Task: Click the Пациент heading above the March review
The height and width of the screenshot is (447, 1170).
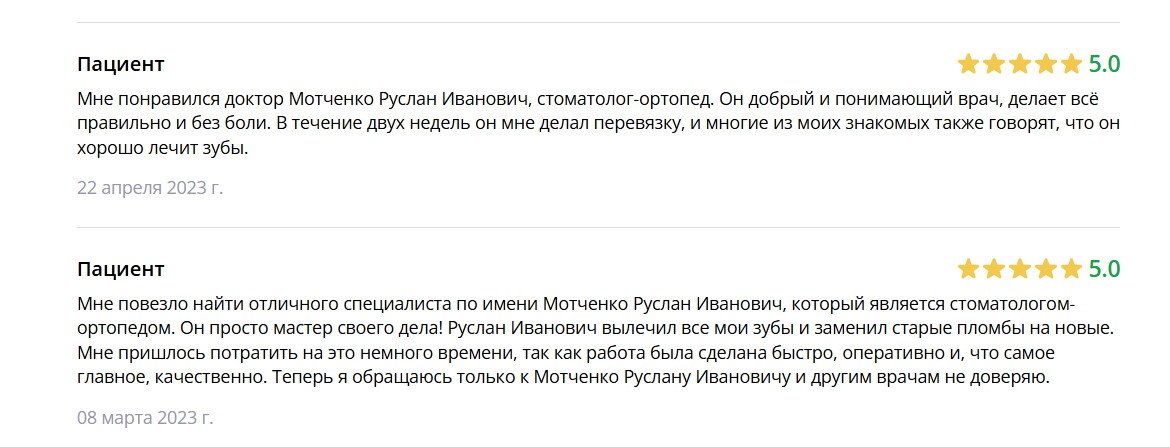Action: coord(120,269)
